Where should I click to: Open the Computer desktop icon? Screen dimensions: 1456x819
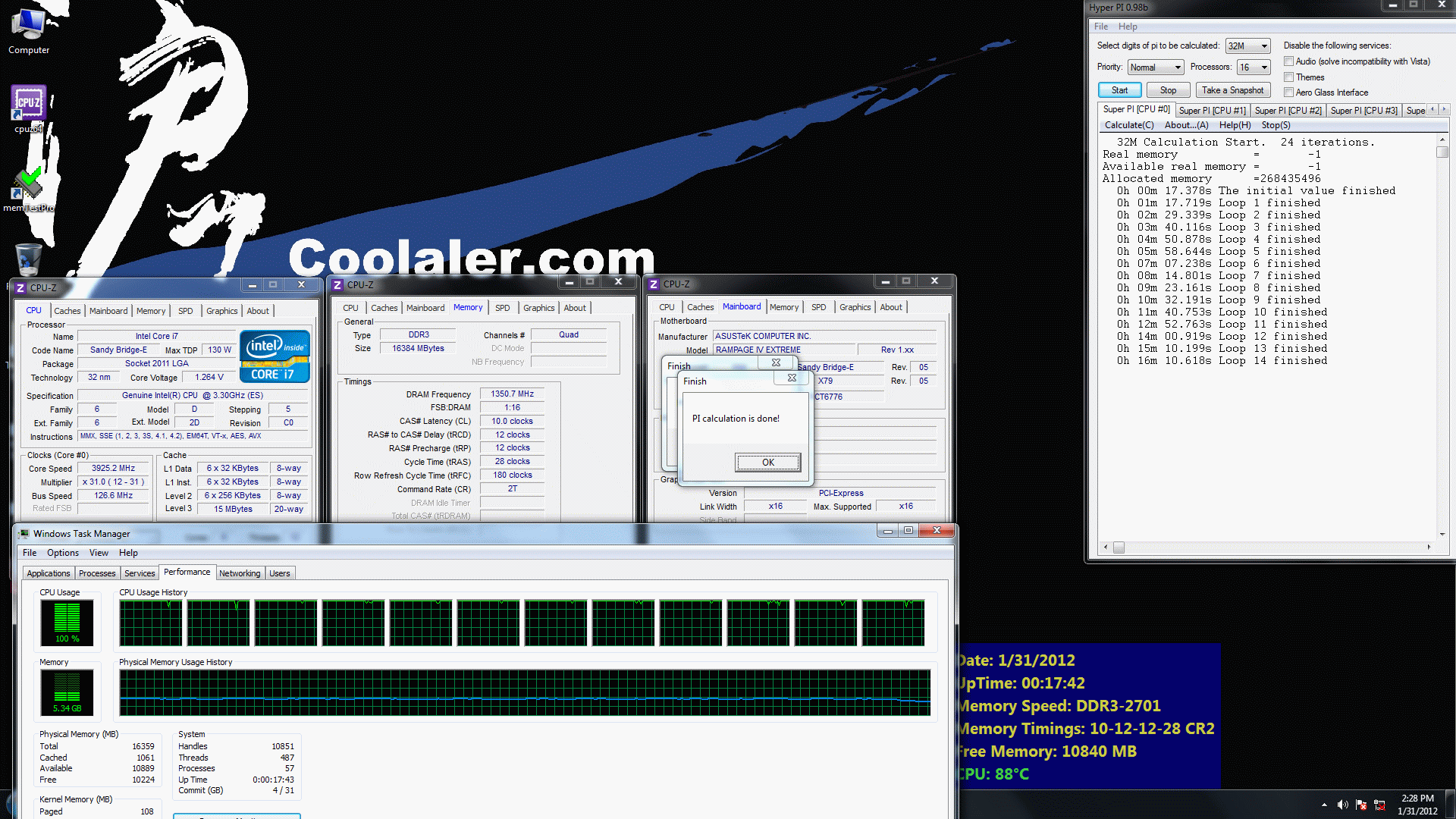pyautogui.click(x=29, y=30)
